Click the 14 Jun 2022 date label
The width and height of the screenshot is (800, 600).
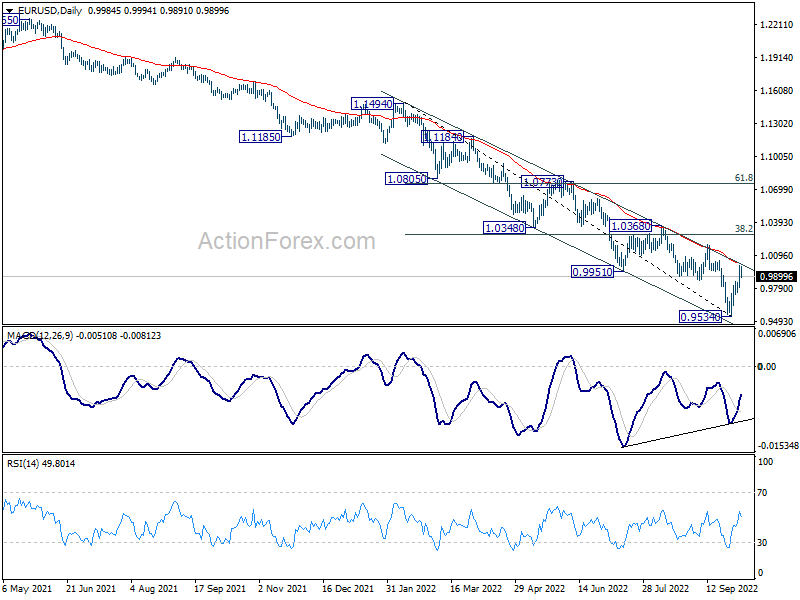604,589
